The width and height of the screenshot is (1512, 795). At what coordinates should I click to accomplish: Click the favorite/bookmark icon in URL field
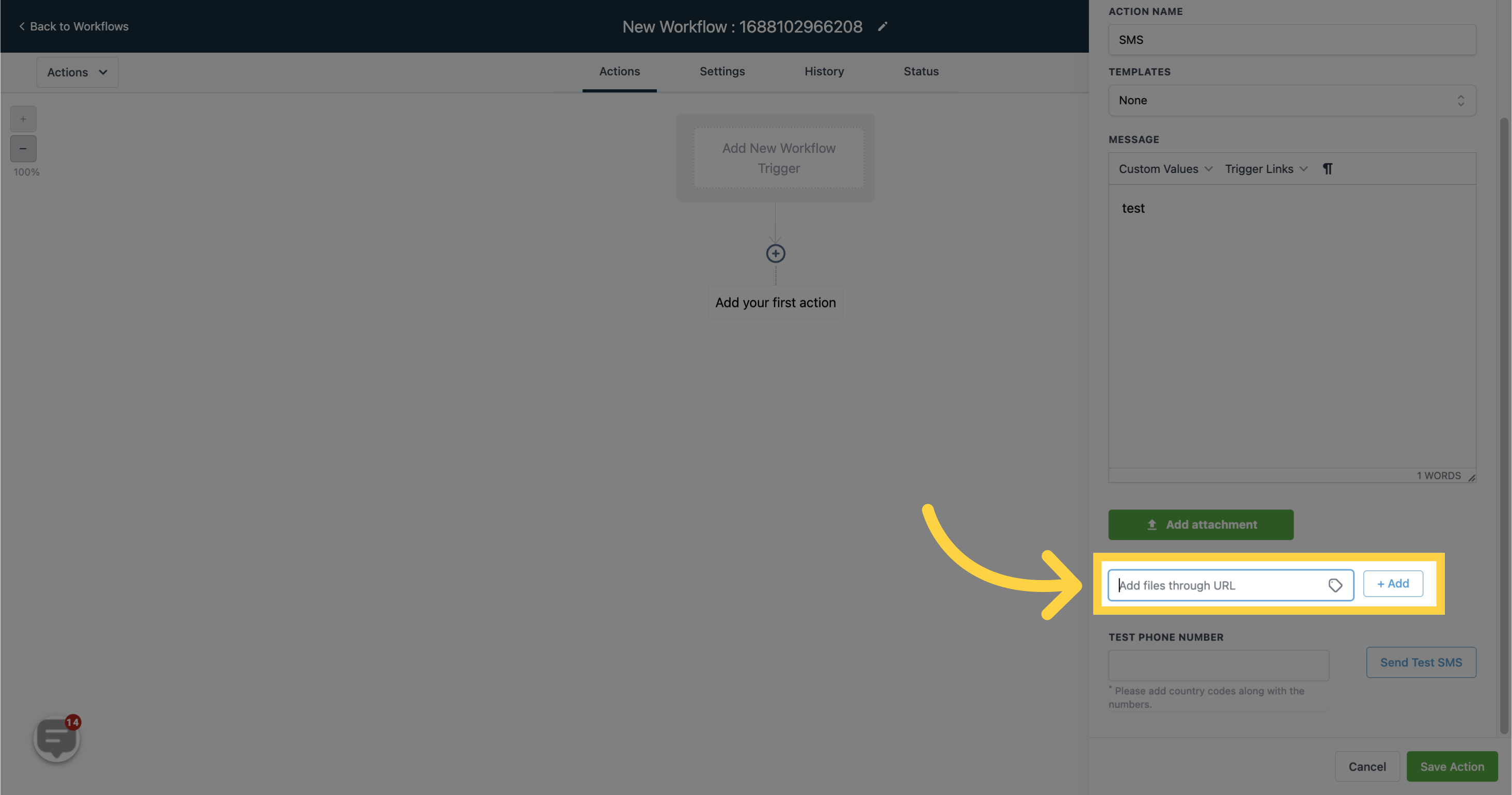tap(1336, 585)
